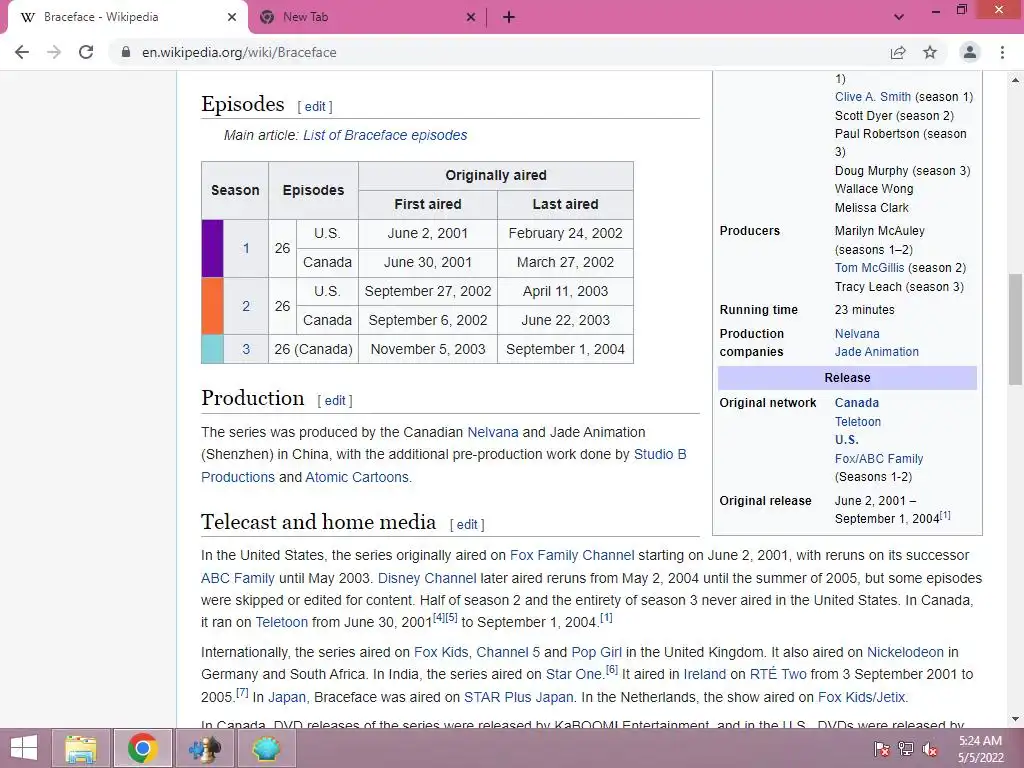Click the teal season 3 color cell

click(212, 349)
